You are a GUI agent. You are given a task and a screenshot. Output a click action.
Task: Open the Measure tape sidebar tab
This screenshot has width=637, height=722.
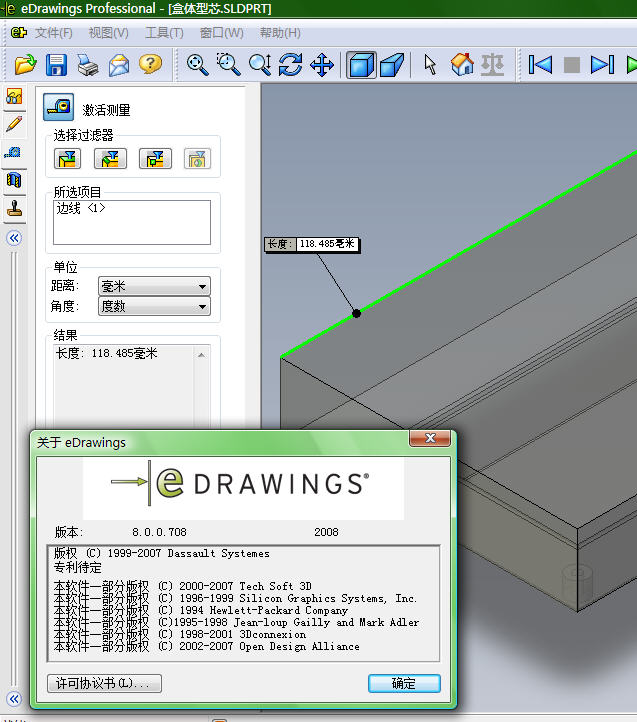pyautogui.click(x=13, y=152)
